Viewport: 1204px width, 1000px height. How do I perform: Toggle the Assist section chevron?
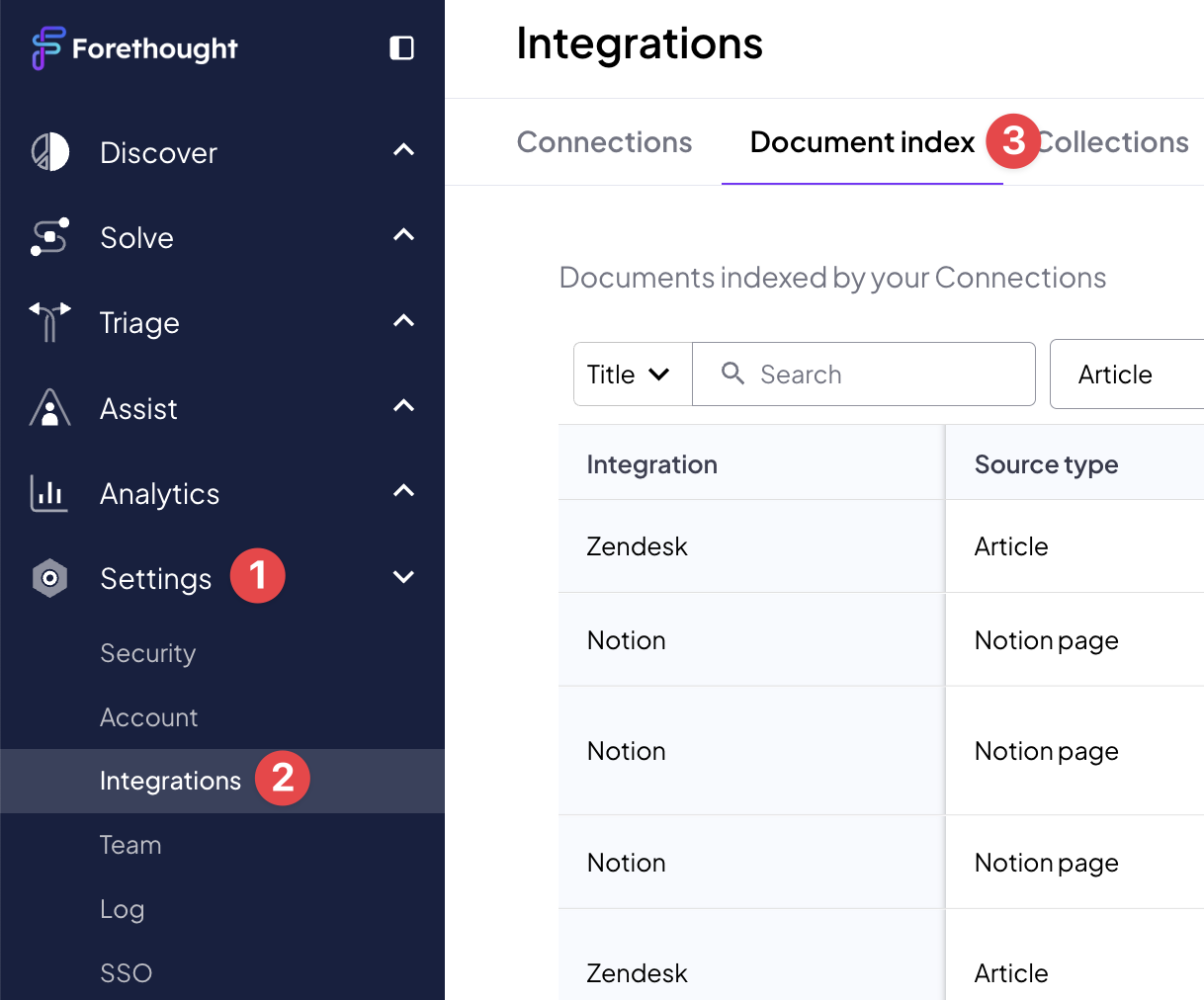[403, 405]
